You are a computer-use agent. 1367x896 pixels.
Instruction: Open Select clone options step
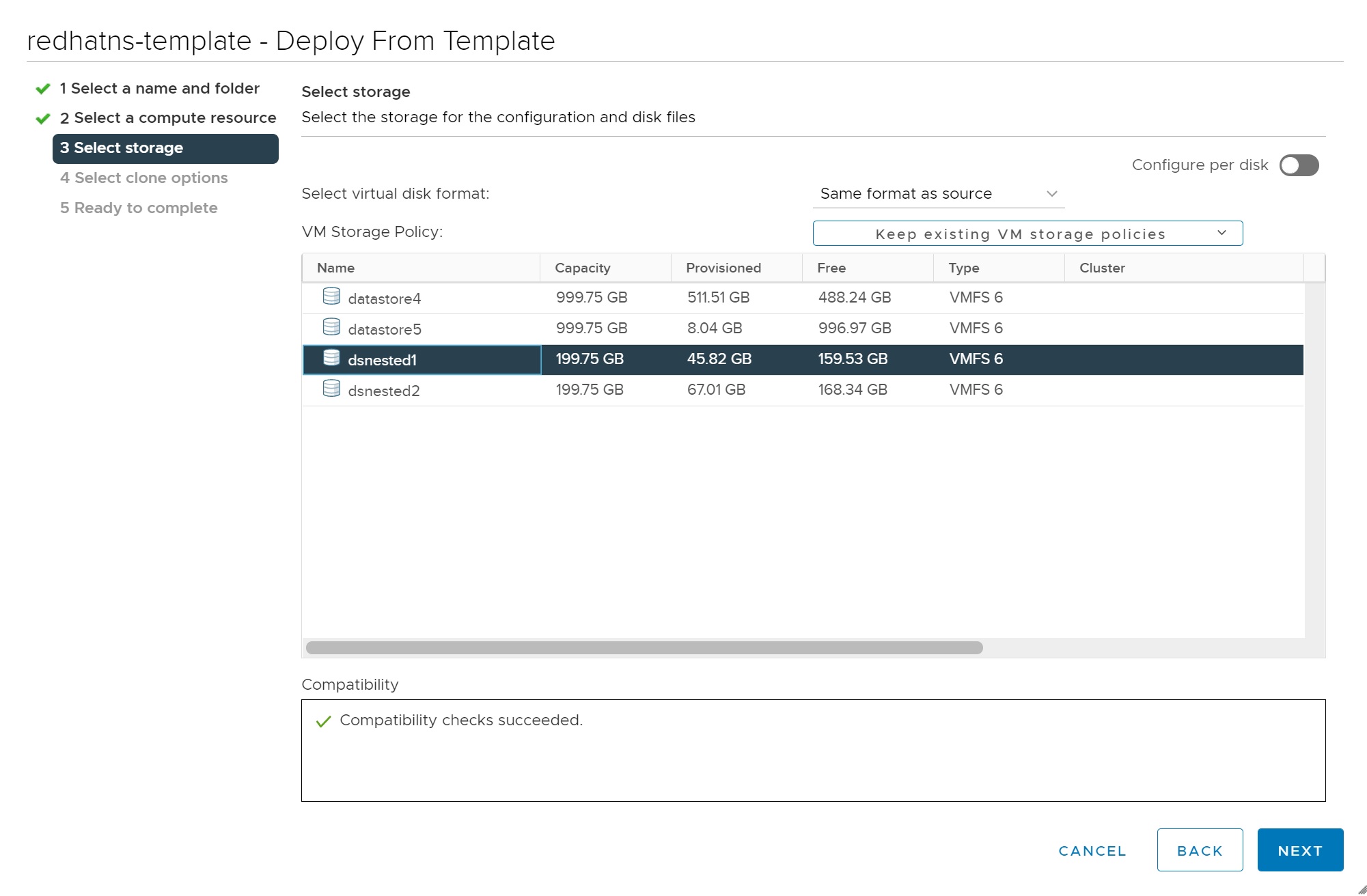[144, 178]
